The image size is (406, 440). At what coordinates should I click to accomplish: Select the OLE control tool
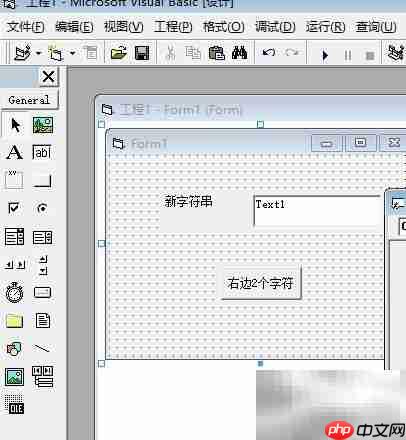[x=14, y=404]
